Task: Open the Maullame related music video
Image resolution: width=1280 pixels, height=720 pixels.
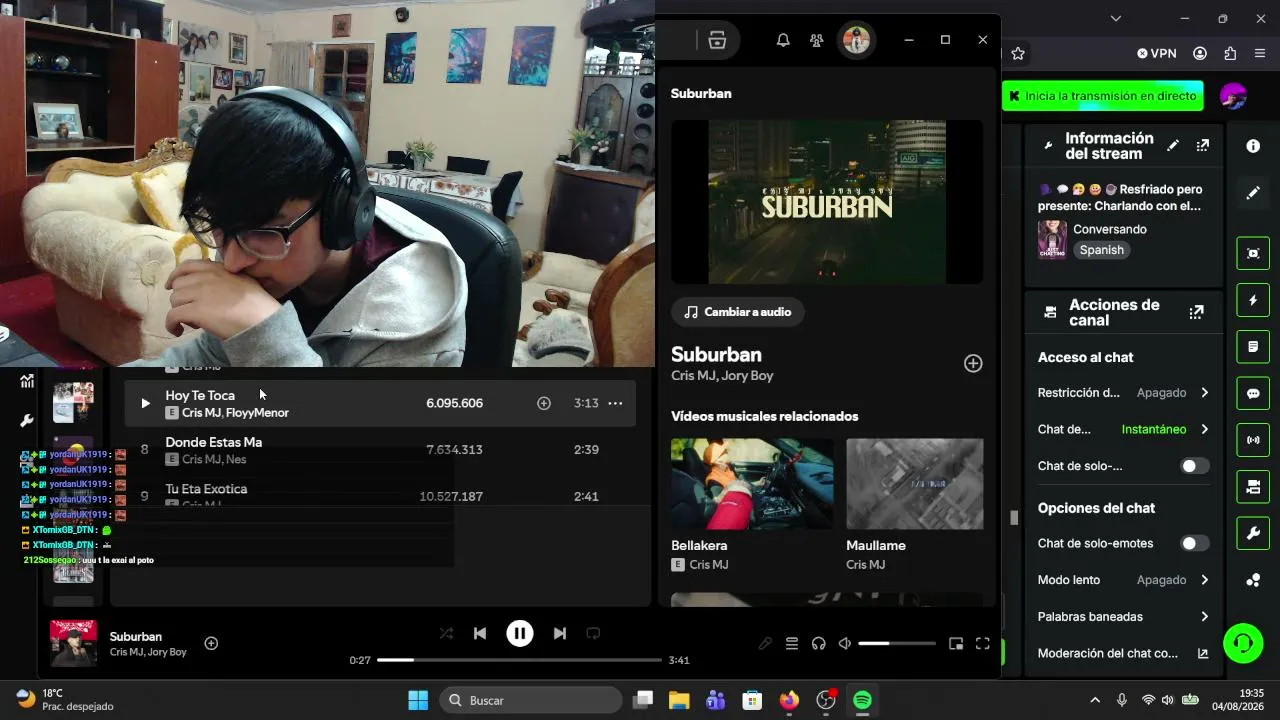Action: [914, 484]
